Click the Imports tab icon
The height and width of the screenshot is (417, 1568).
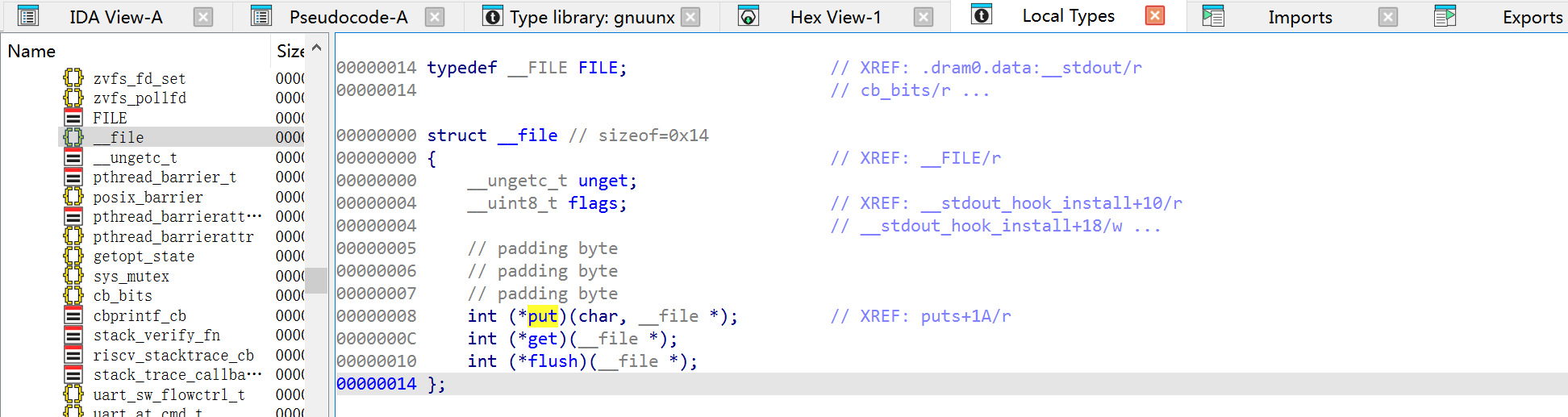[x=1213, y=16]
